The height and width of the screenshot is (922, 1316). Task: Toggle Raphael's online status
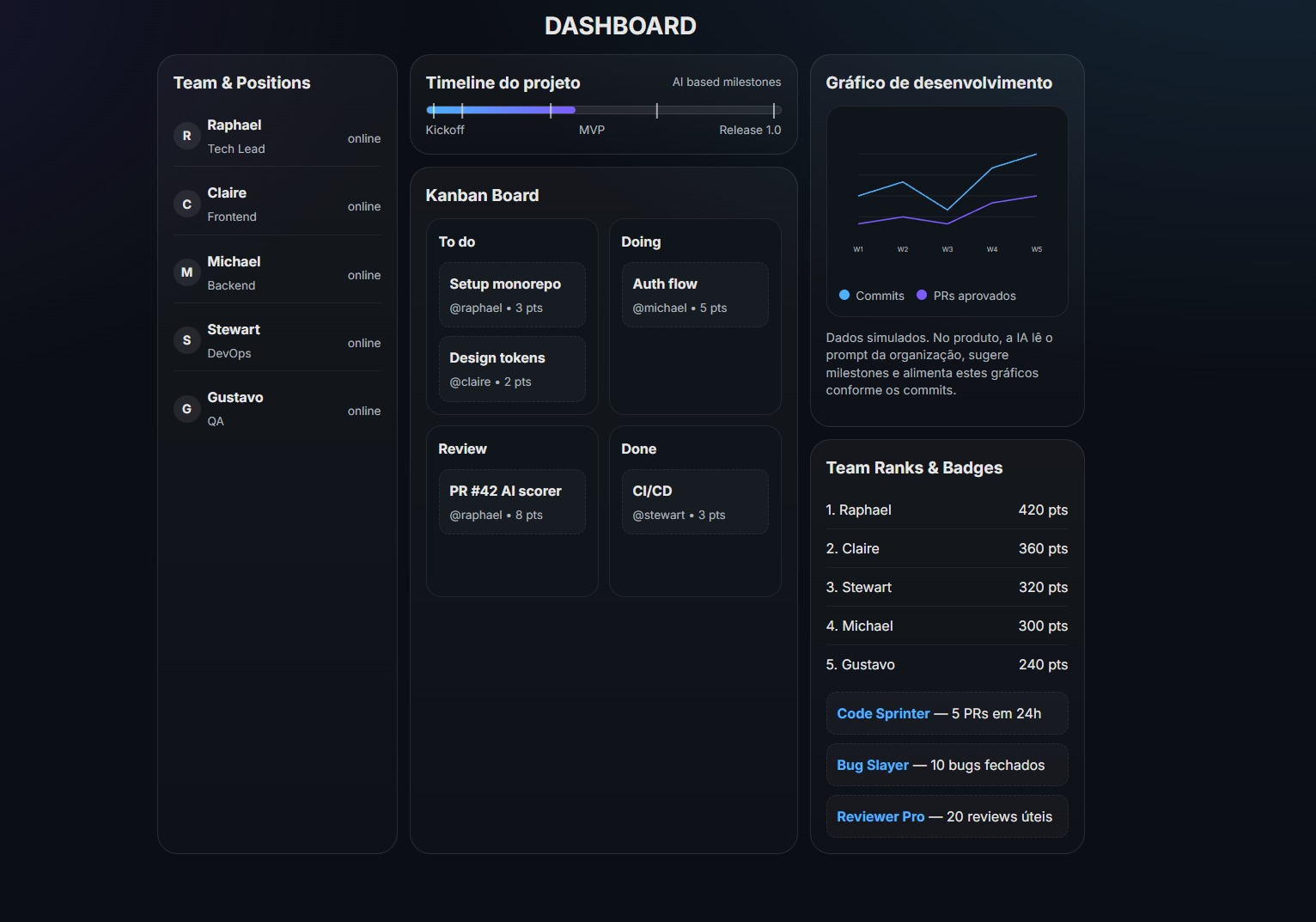[364, 137]
